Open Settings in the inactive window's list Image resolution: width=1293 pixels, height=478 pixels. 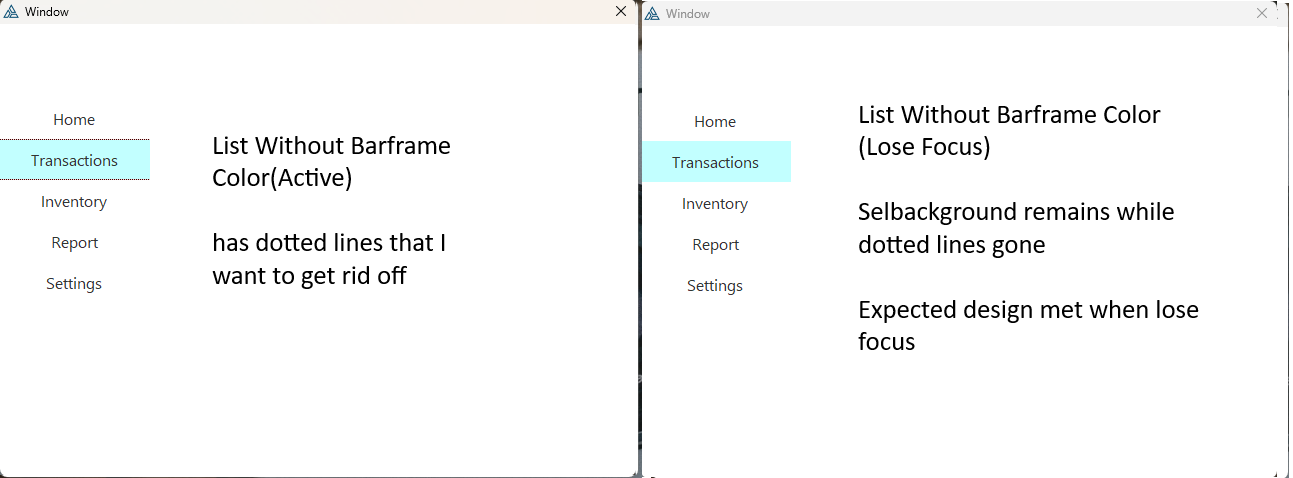[715, 286]
